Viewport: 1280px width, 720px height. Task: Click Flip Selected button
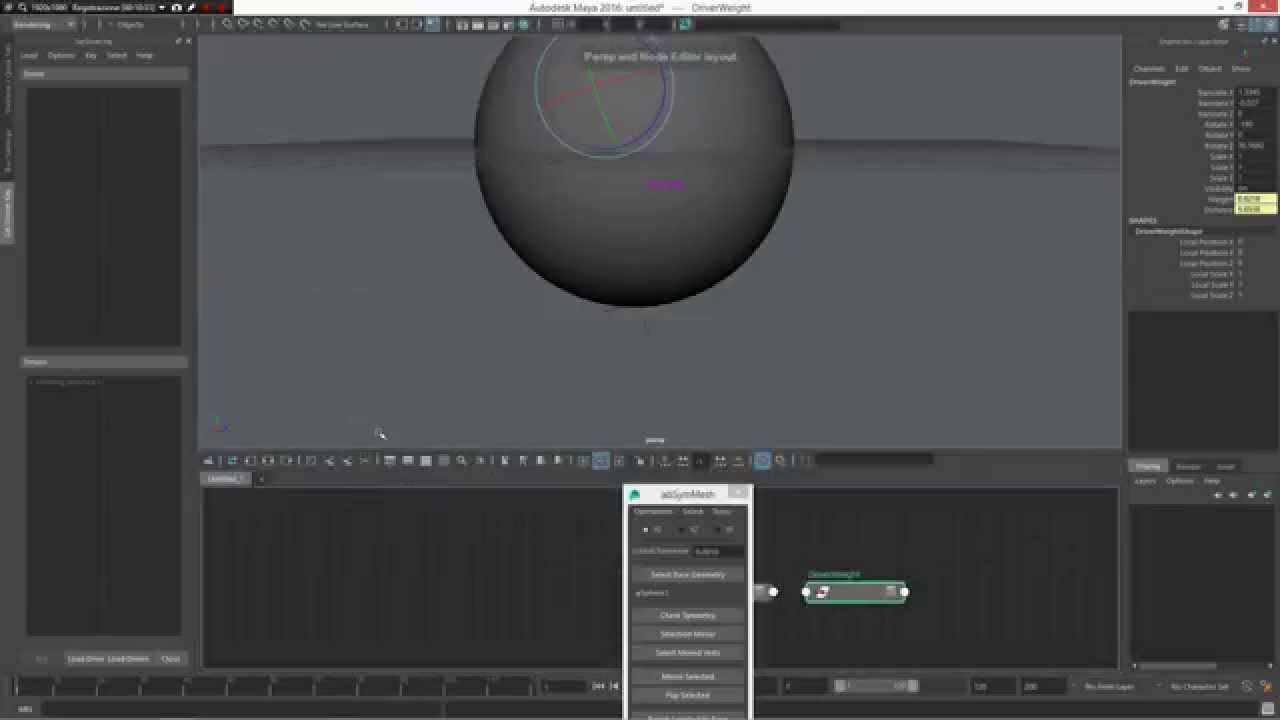[x=688, y=695]
